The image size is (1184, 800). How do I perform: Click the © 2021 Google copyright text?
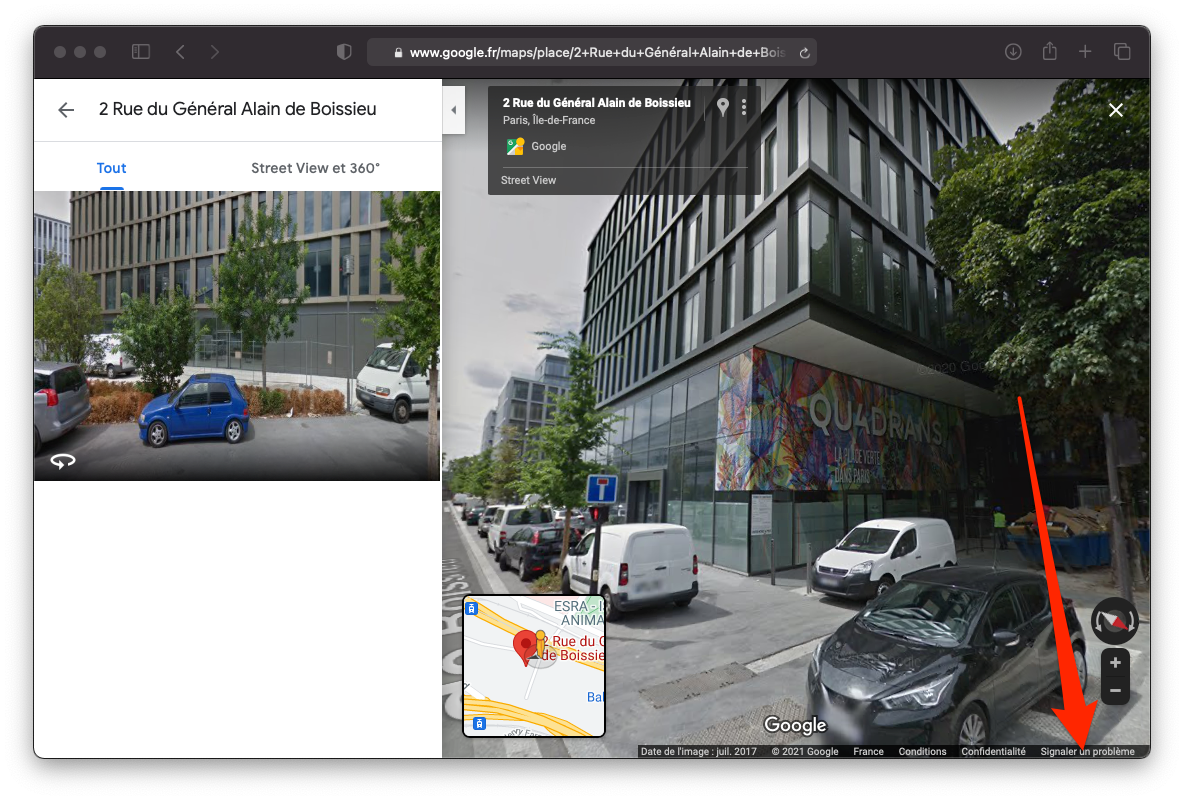click(x=805, y=752)
